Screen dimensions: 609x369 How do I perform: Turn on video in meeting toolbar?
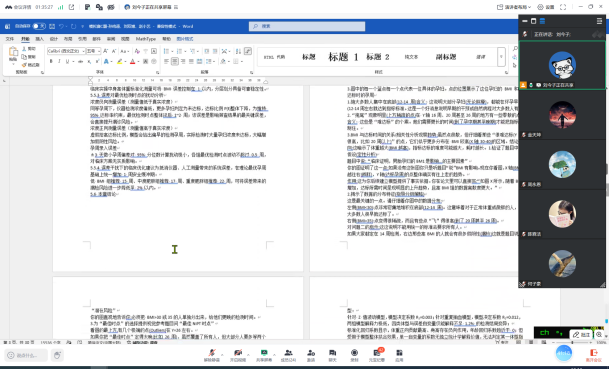(238, 355)
